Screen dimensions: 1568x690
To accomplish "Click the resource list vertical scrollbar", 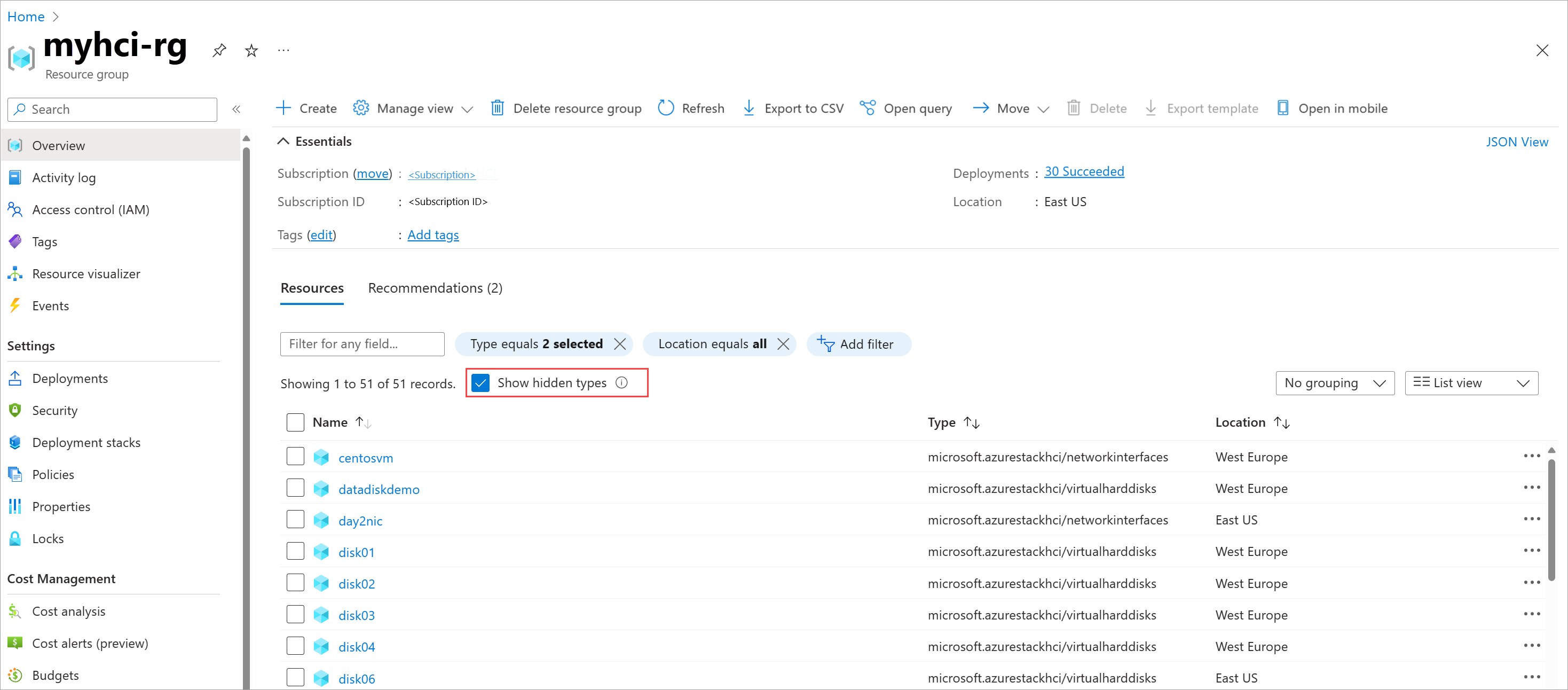I will [x=1551, y=521].
